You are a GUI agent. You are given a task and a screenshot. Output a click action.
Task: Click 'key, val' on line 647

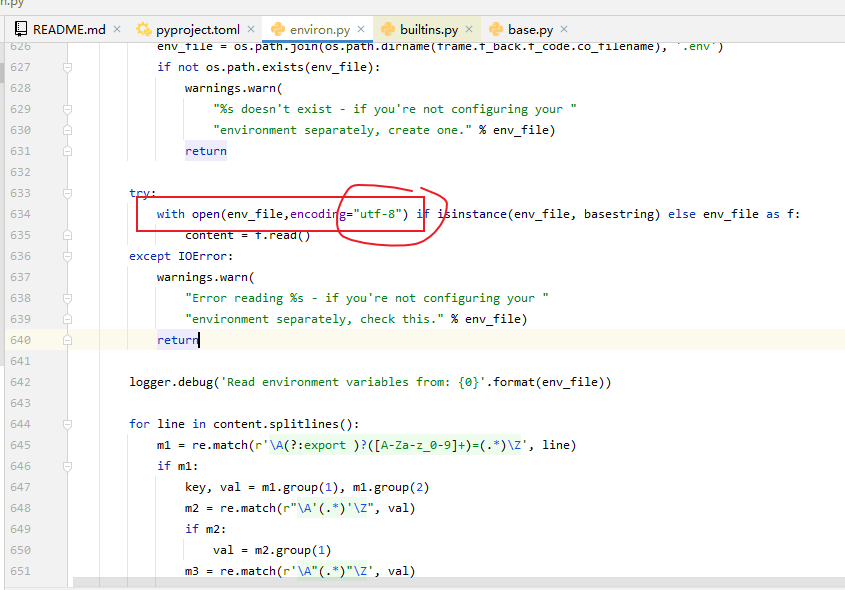213,488
